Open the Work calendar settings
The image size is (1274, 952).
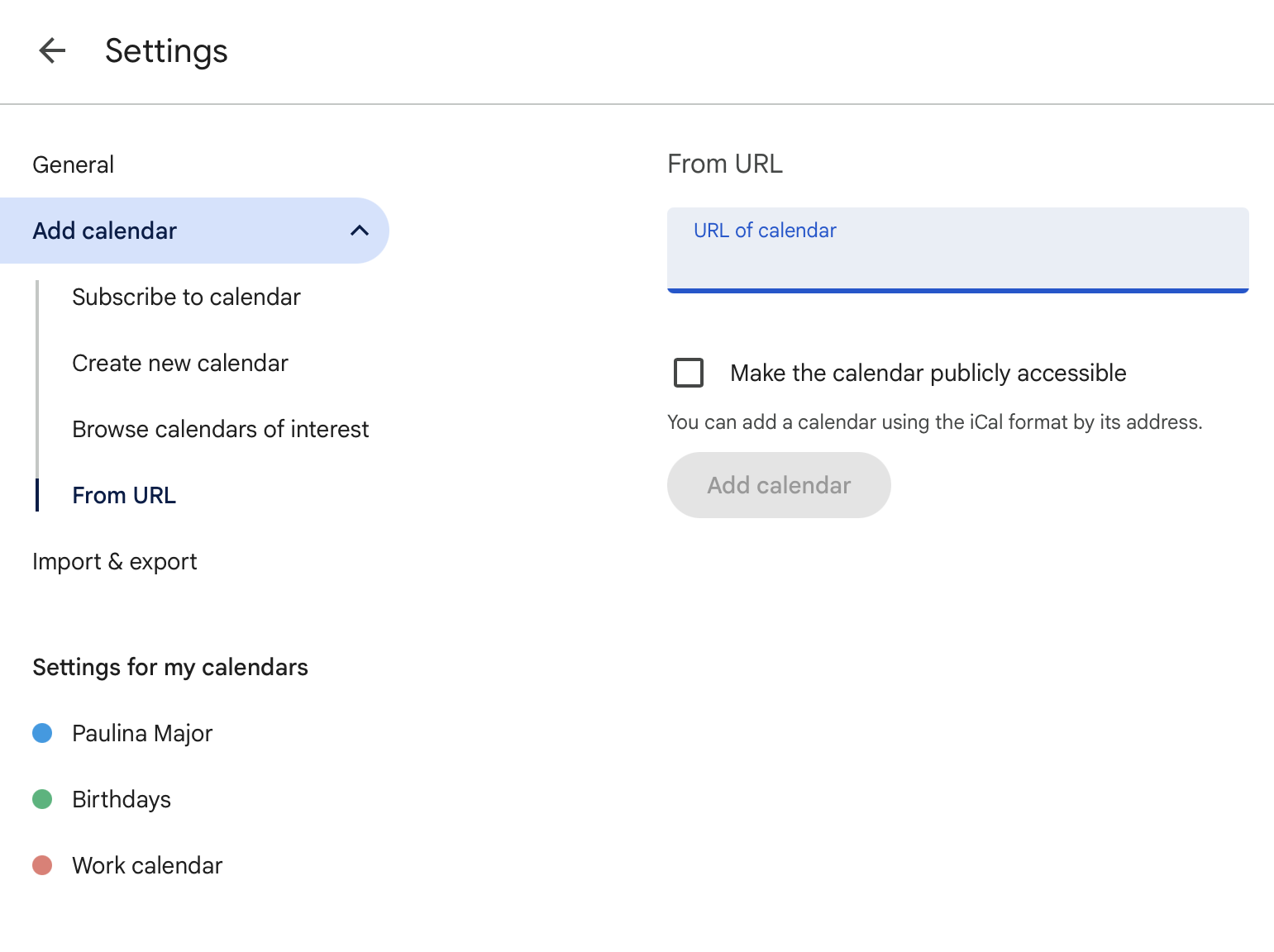click(x=147, y=865)
